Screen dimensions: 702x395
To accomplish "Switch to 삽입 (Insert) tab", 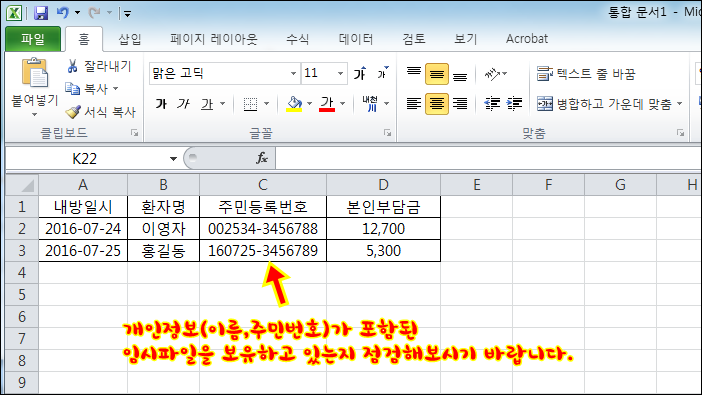I will coord(130,39).
